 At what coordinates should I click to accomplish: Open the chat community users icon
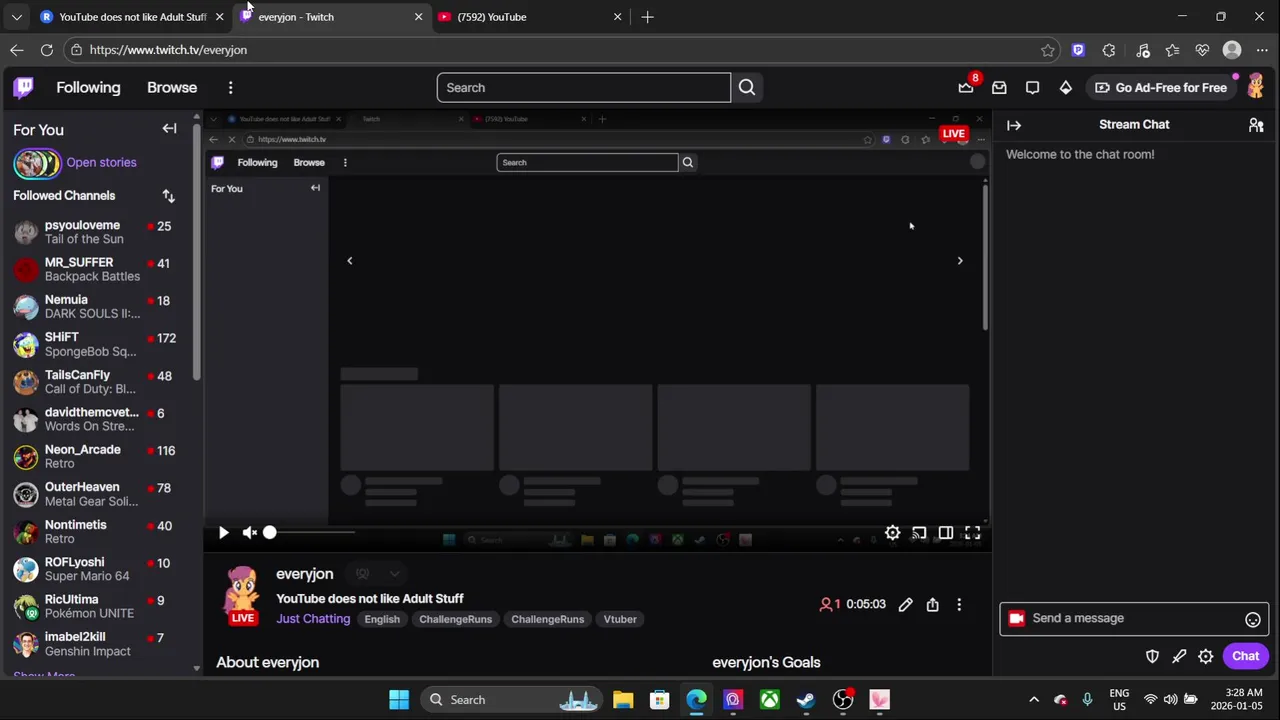click(x=1256, y=125)
